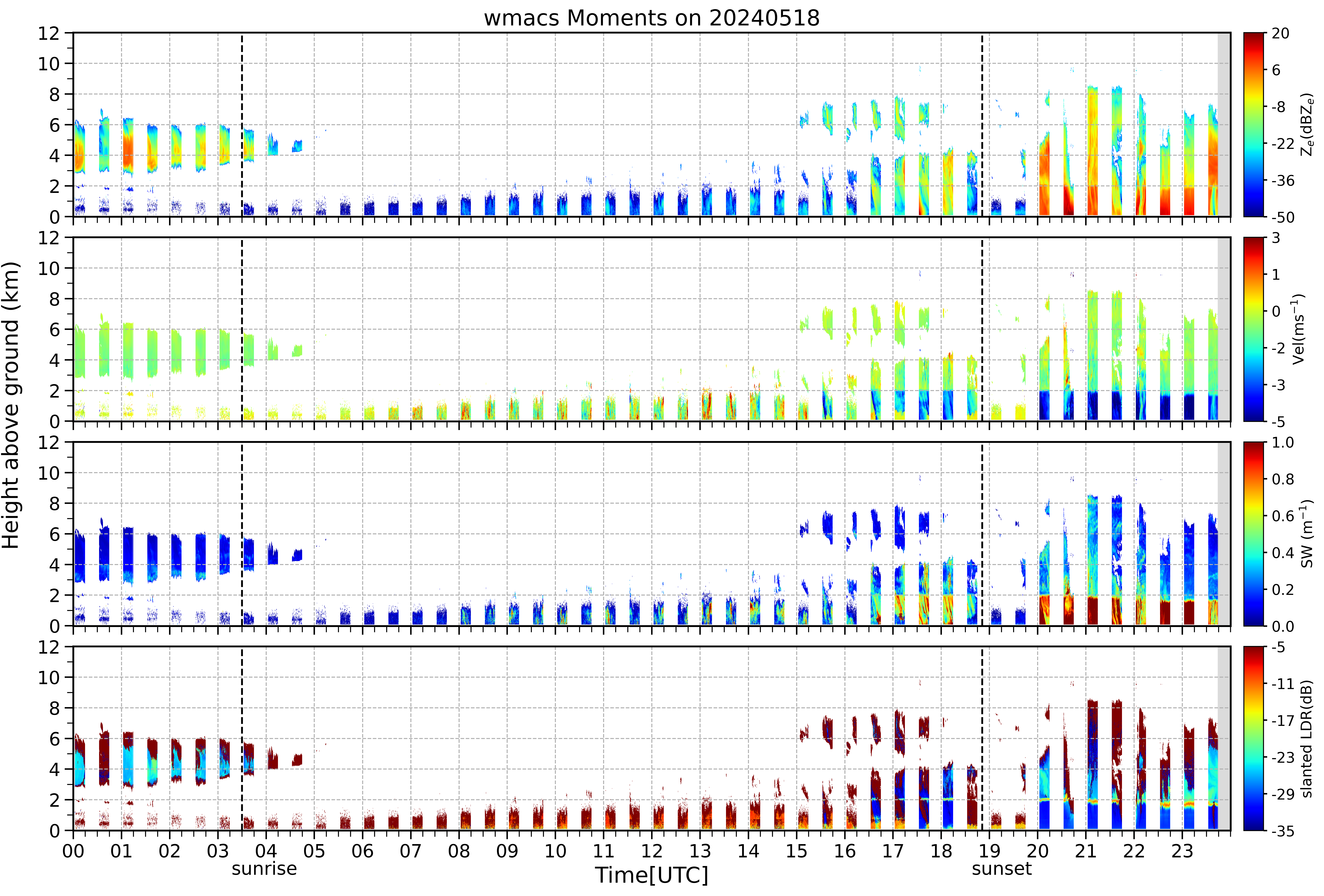Click the 'sunrise' label below the axis
Image resolution: width=1324 pixels, height=896 pixels.
click(x=264, y=869)
